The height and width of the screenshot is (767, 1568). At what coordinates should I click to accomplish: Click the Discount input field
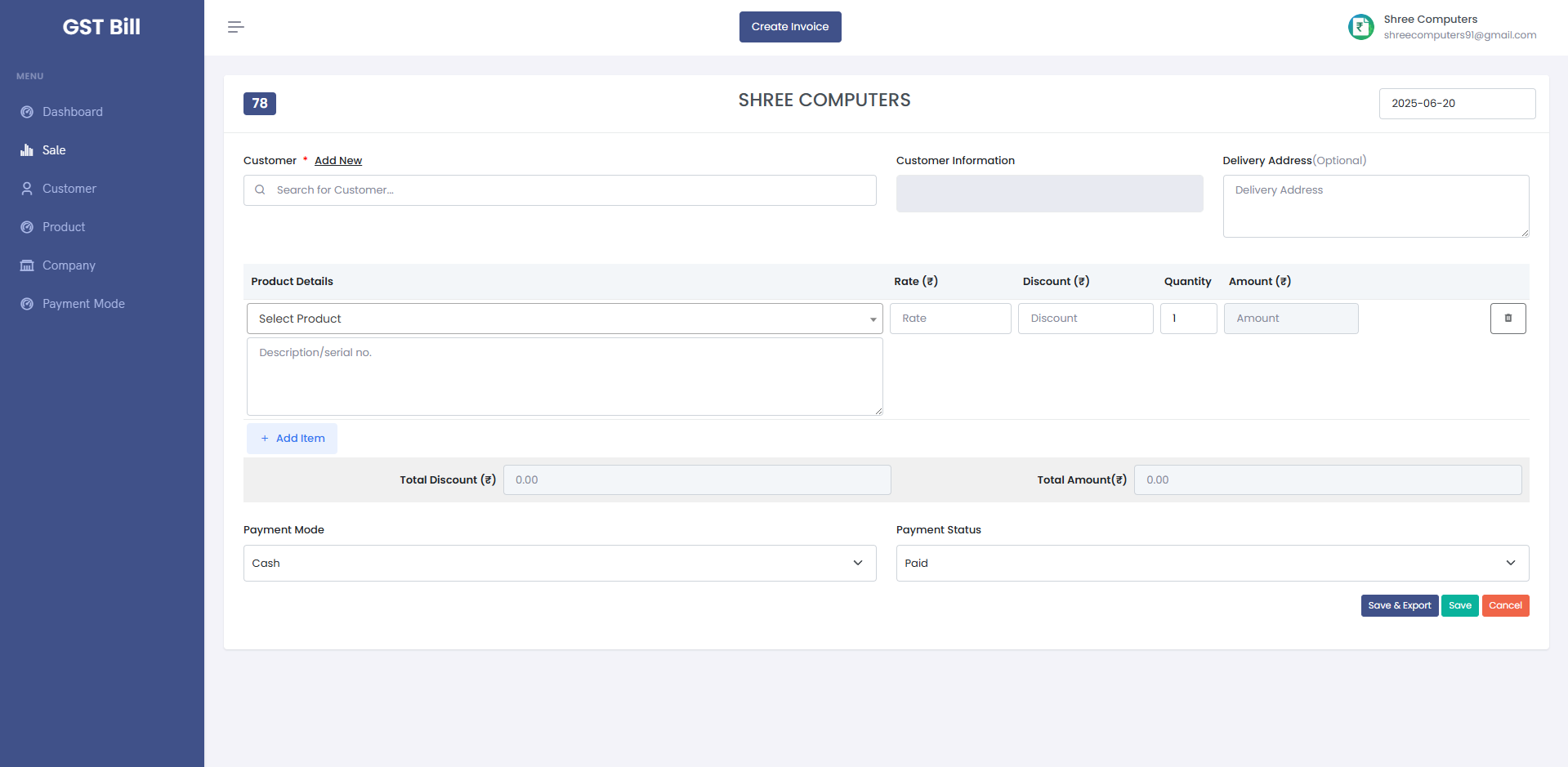1085,319
